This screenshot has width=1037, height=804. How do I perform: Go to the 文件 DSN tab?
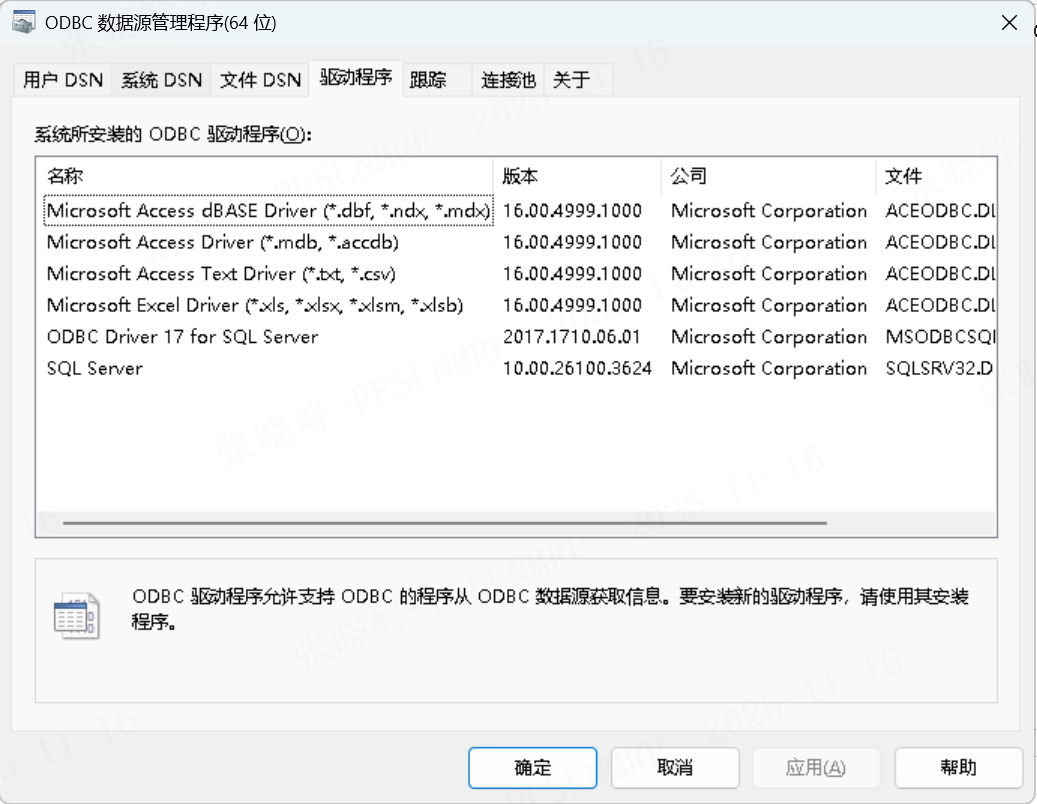260,80
